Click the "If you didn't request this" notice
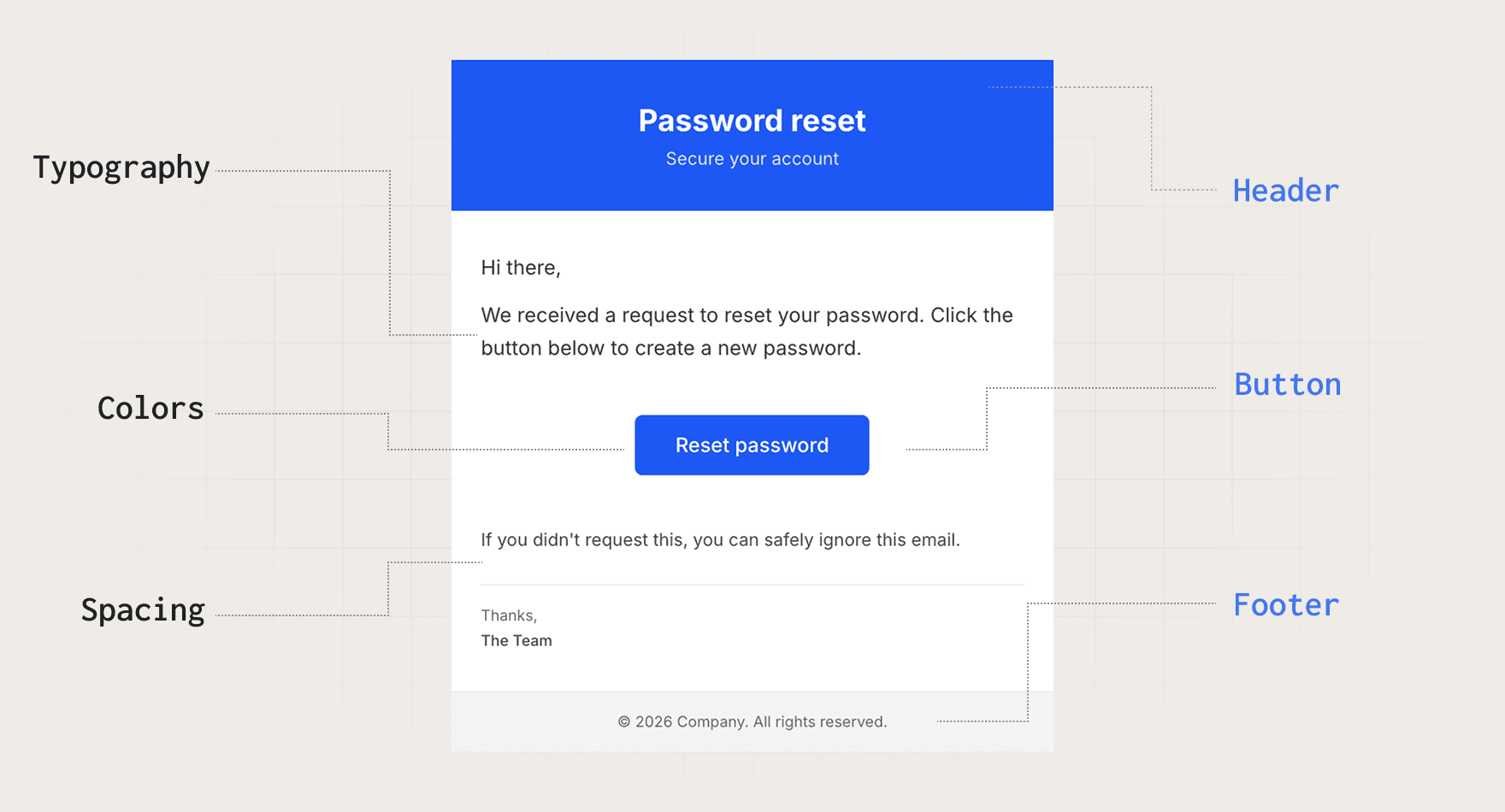Screen dimensions: 1505x812 tap(720, 540)
